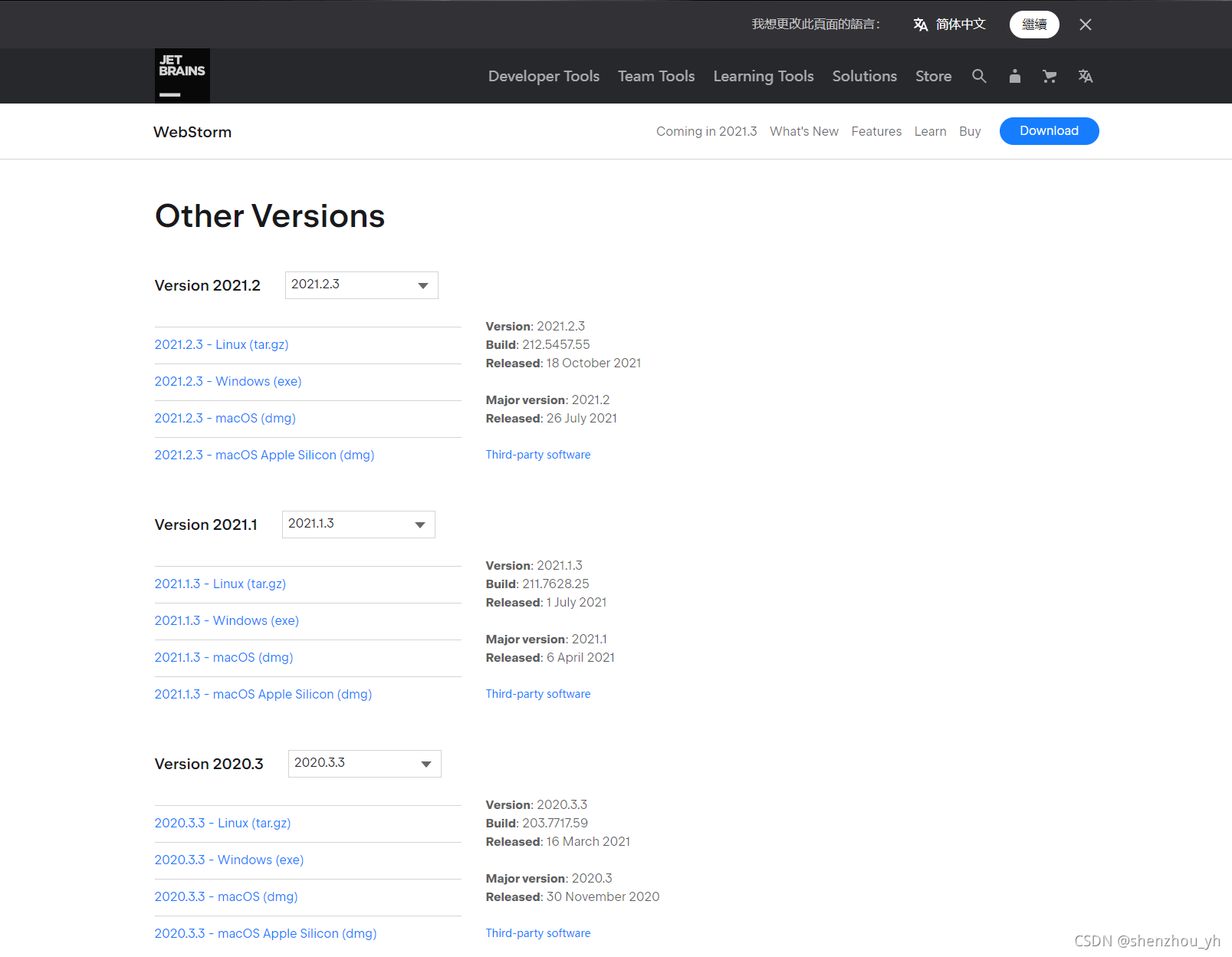Select 简体中文 language option
This screenshot has width=1232, height=957.
point(961,25)
